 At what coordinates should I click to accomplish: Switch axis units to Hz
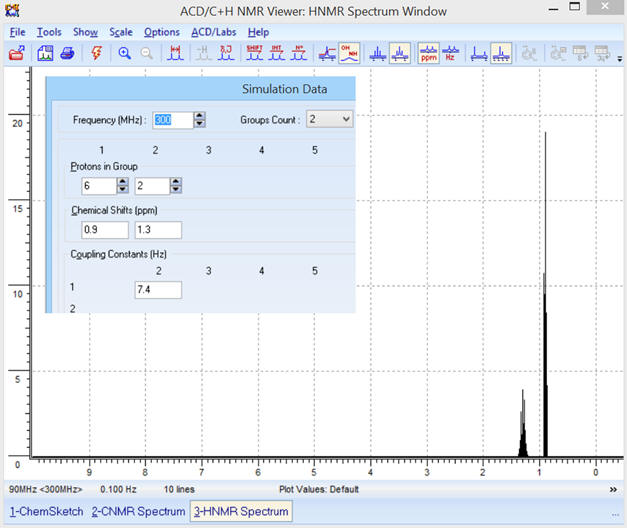450,53
